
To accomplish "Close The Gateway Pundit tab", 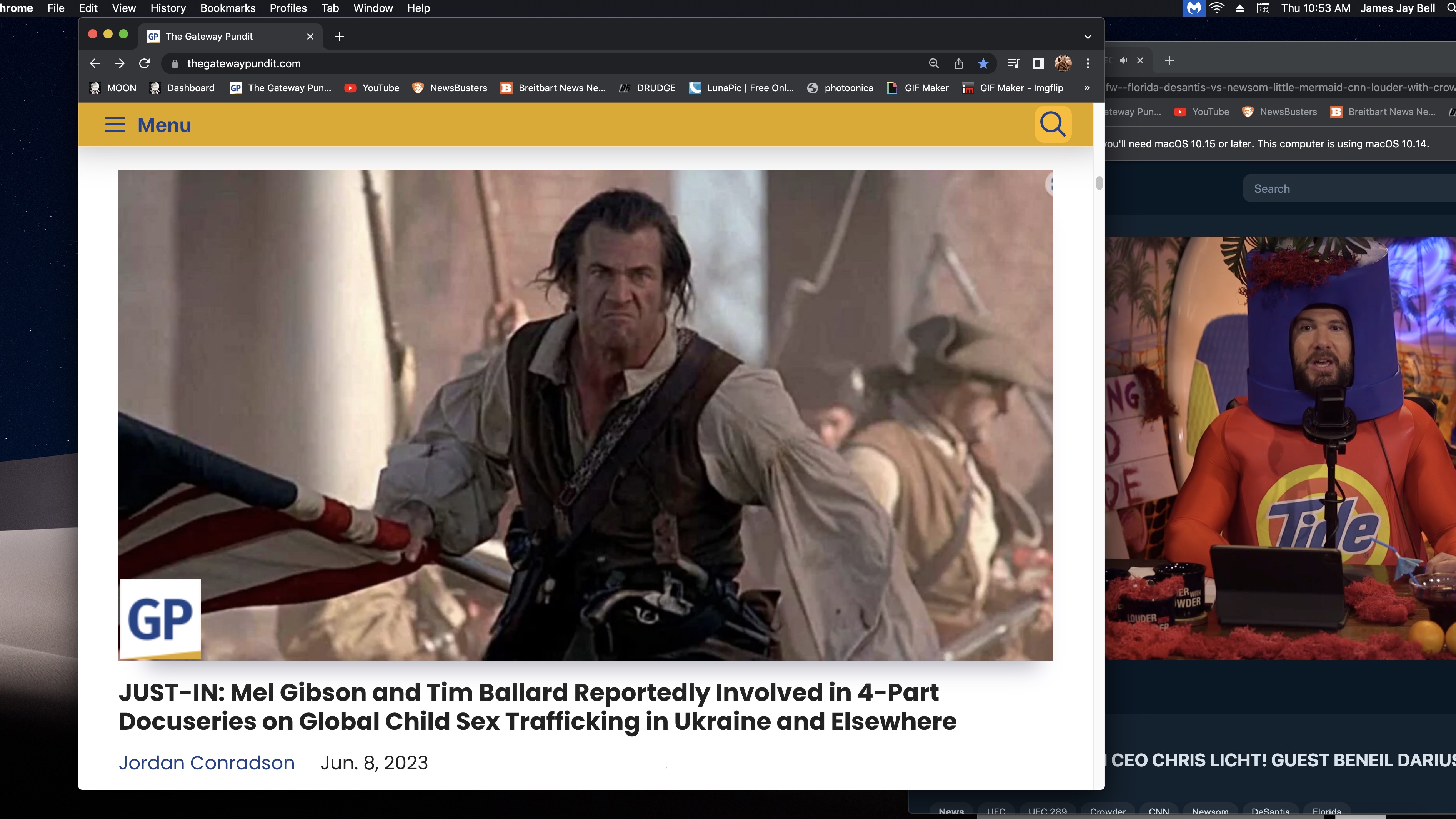I will [310, 36].
